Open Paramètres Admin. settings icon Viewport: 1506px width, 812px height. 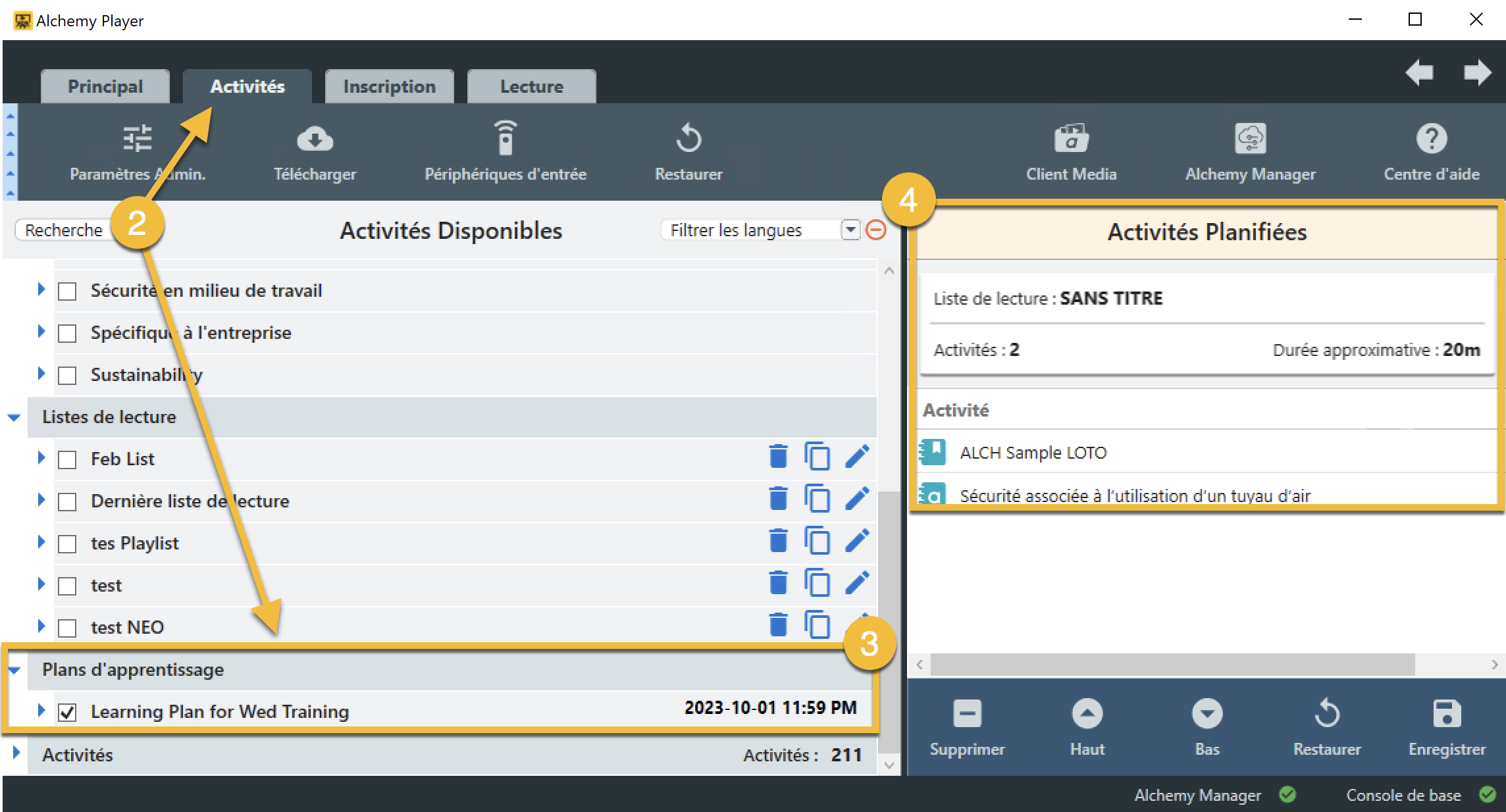coord(138,139)
